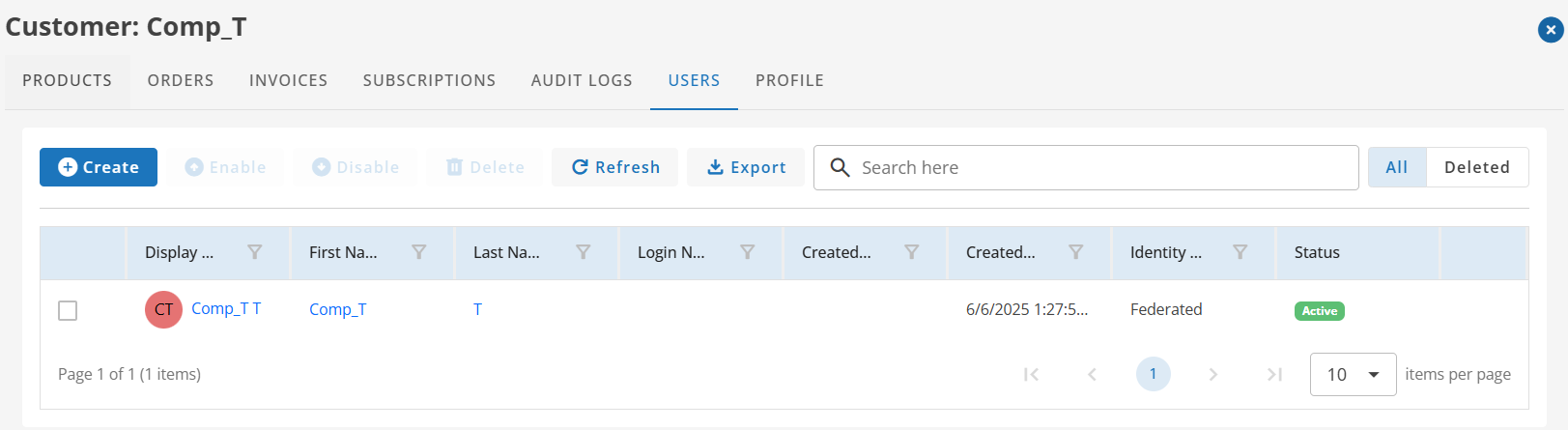Click the filter icon on Display column

pyautogui.click(x=255, y=252)
